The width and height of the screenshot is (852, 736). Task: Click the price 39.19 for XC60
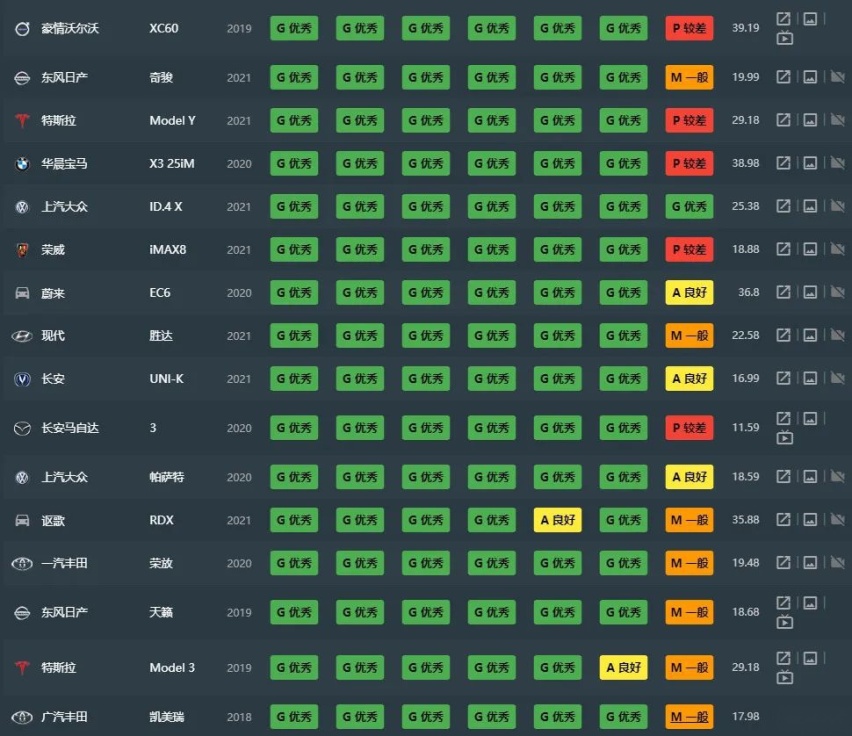(746, 28)
